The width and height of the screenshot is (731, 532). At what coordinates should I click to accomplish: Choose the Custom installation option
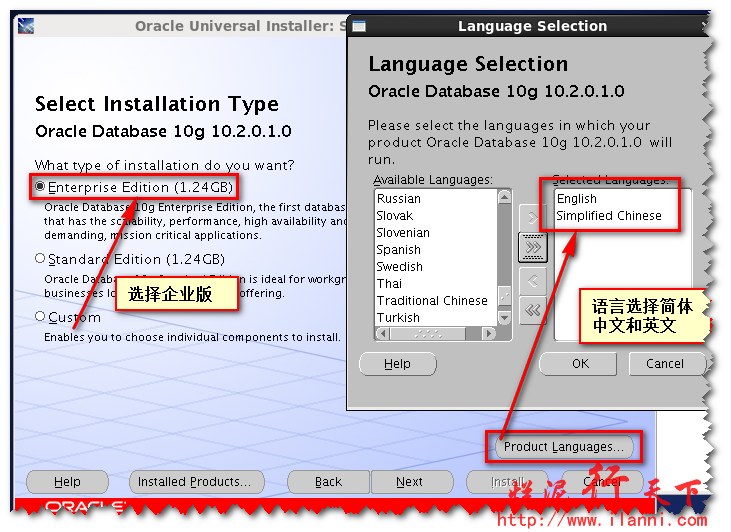41,317
